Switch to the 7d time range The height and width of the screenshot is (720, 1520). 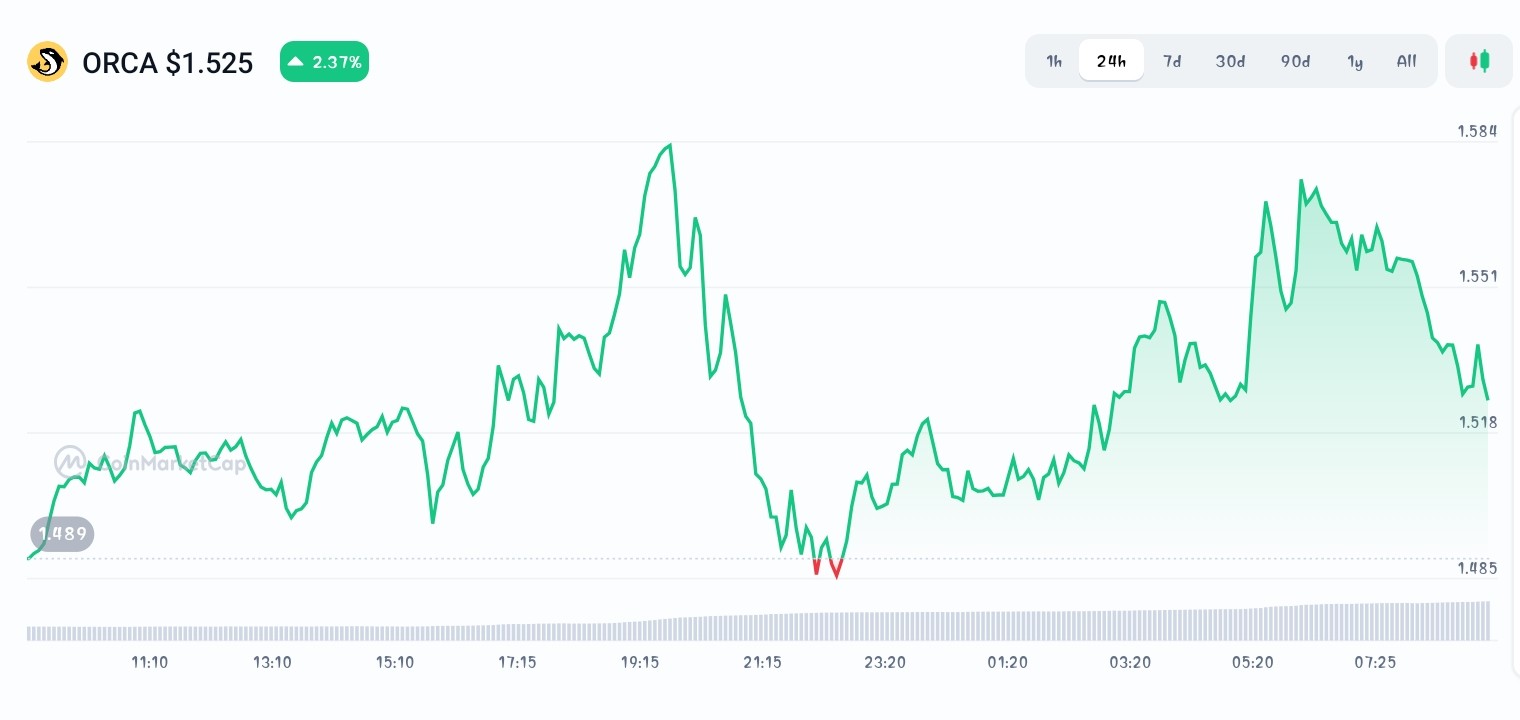[x=1172, y=61]
